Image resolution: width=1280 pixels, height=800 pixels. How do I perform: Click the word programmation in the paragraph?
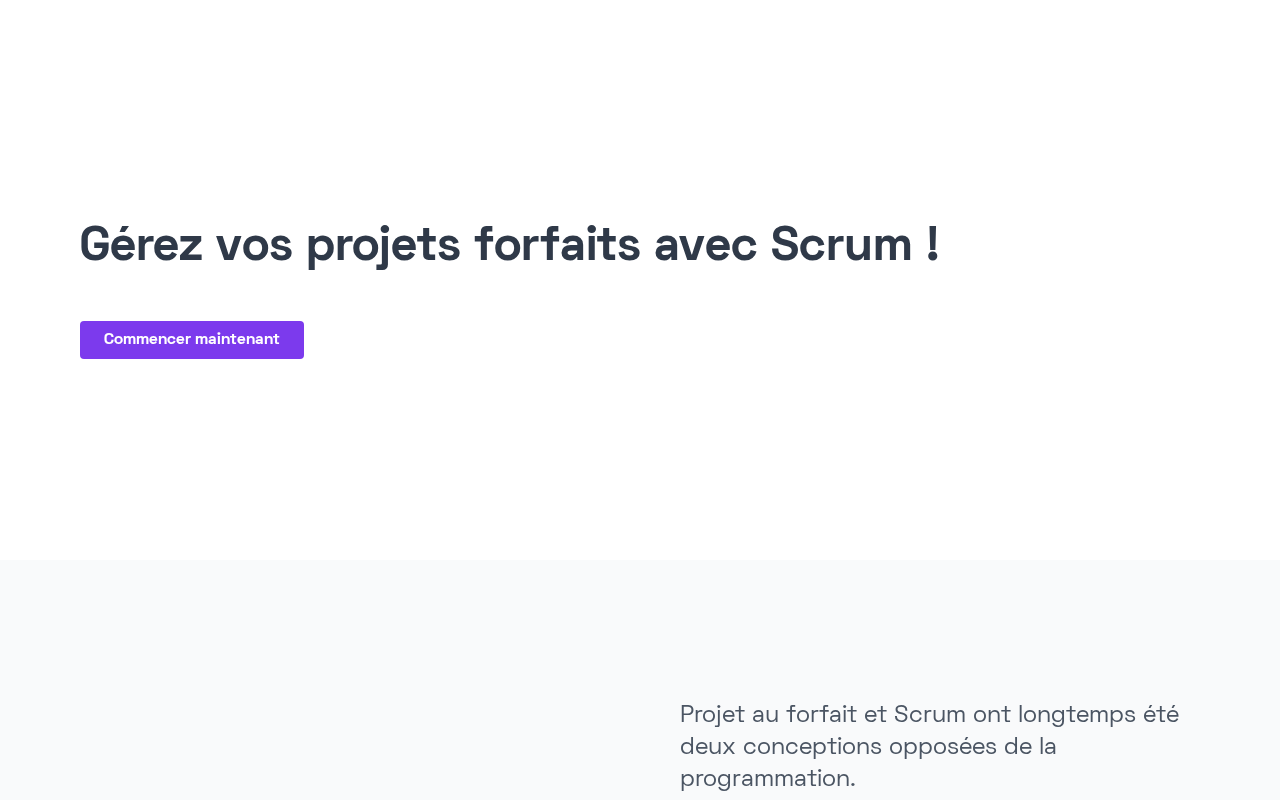tap(765, 779)
